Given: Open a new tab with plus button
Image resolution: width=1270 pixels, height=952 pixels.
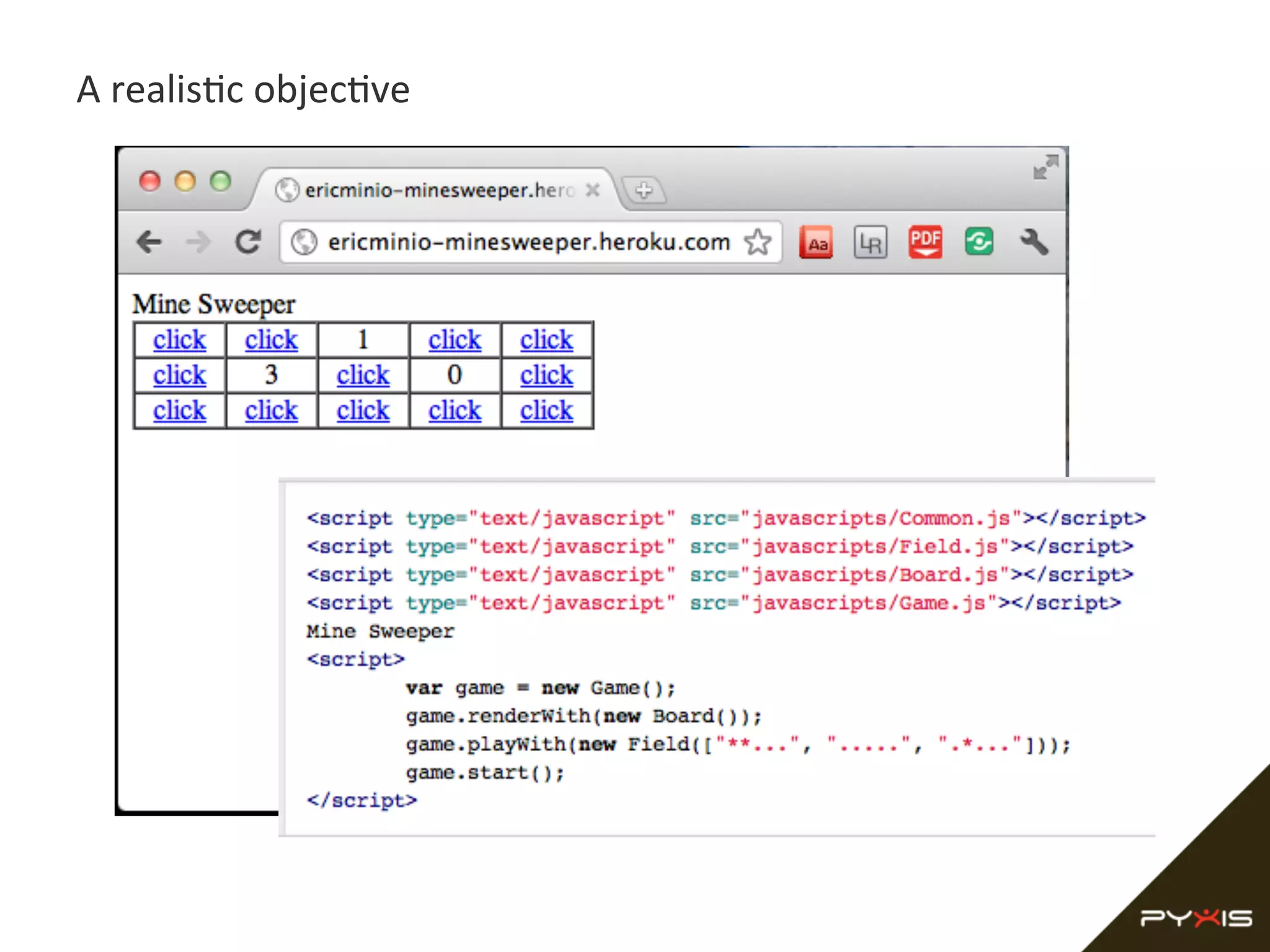Looking at the screenshot, I should [x=644, y=190].
